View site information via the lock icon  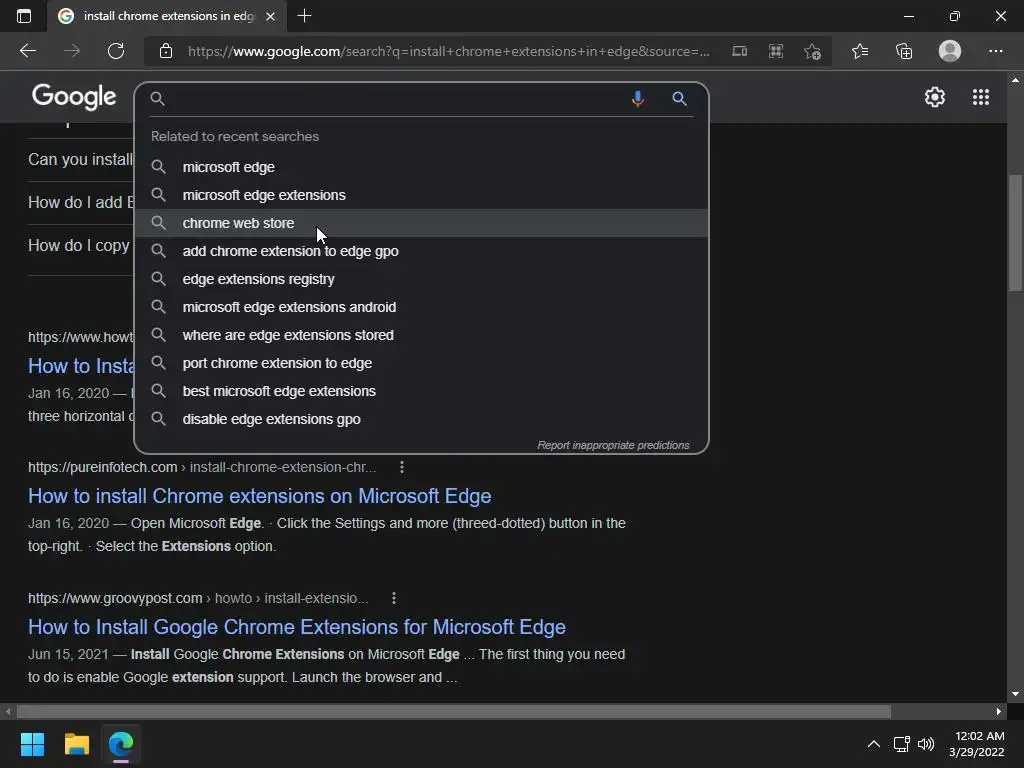(166, 51)
